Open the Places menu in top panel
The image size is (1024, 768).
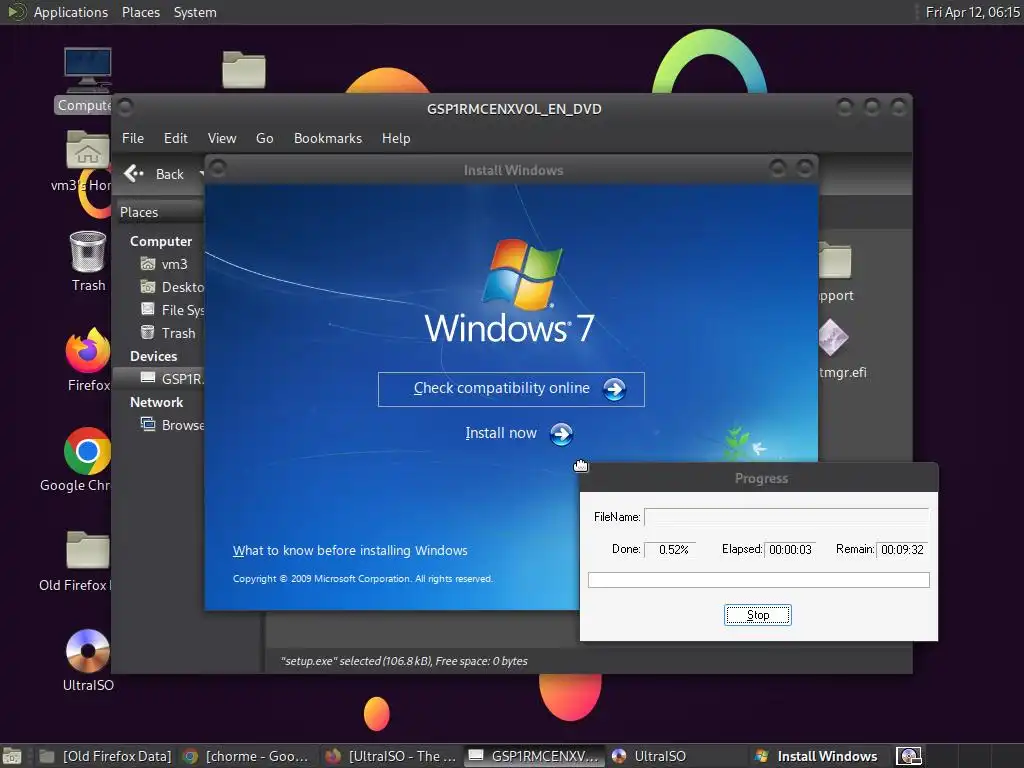[x=141, y=12]
